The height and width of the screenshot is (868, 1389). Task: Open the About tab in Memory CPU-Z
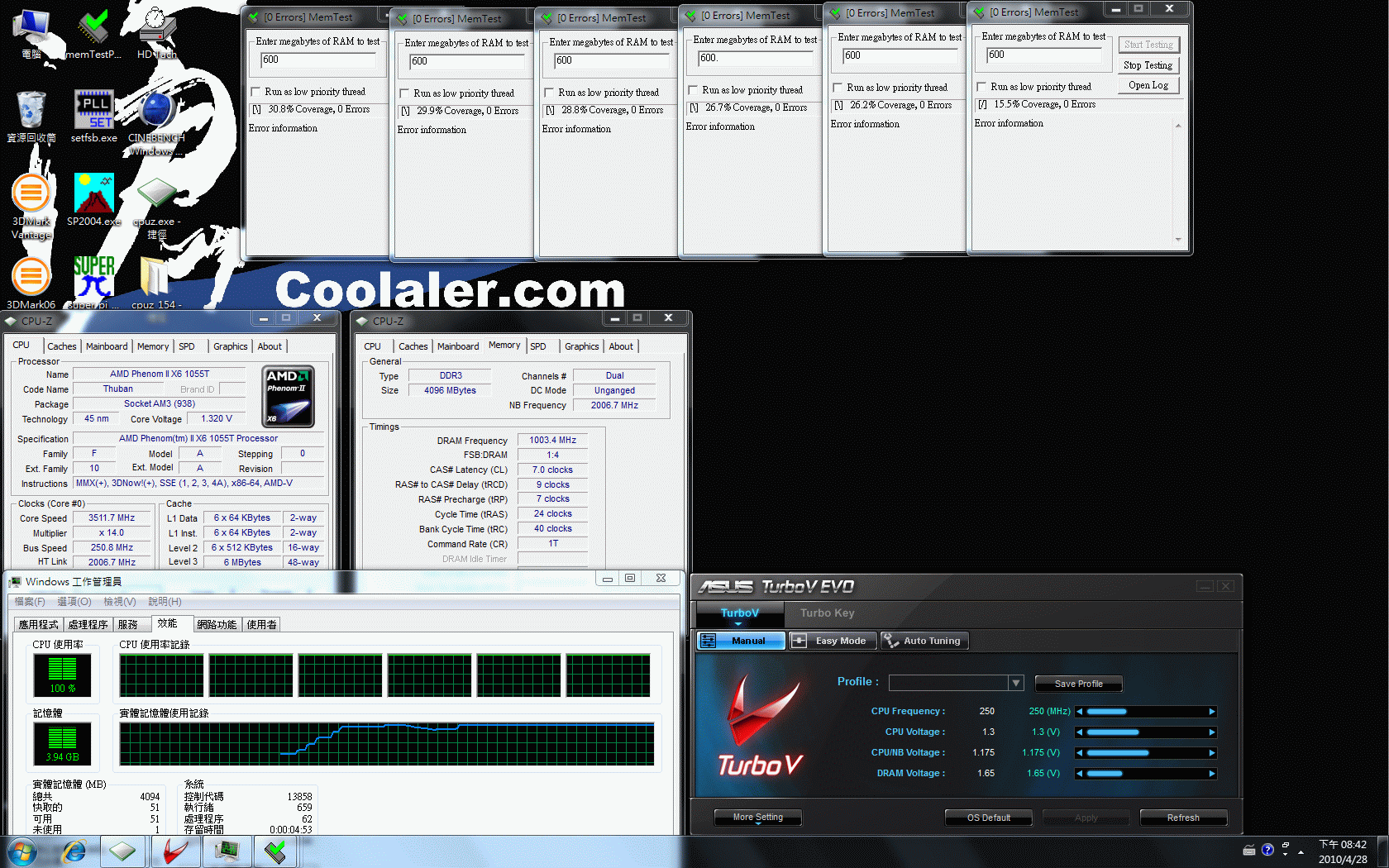tap(621, 346)
